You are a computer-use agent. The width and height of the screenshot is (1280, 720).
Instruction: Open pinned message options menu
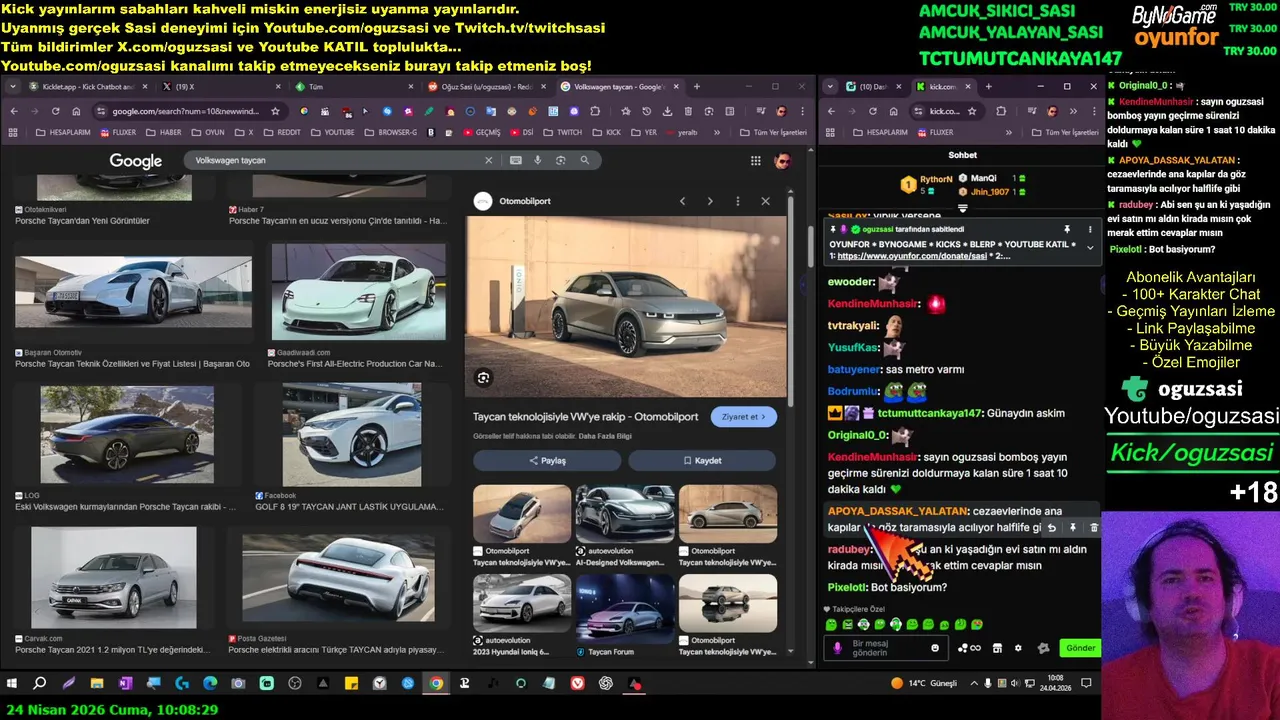pyautogui.click(x=1090, y=229)
